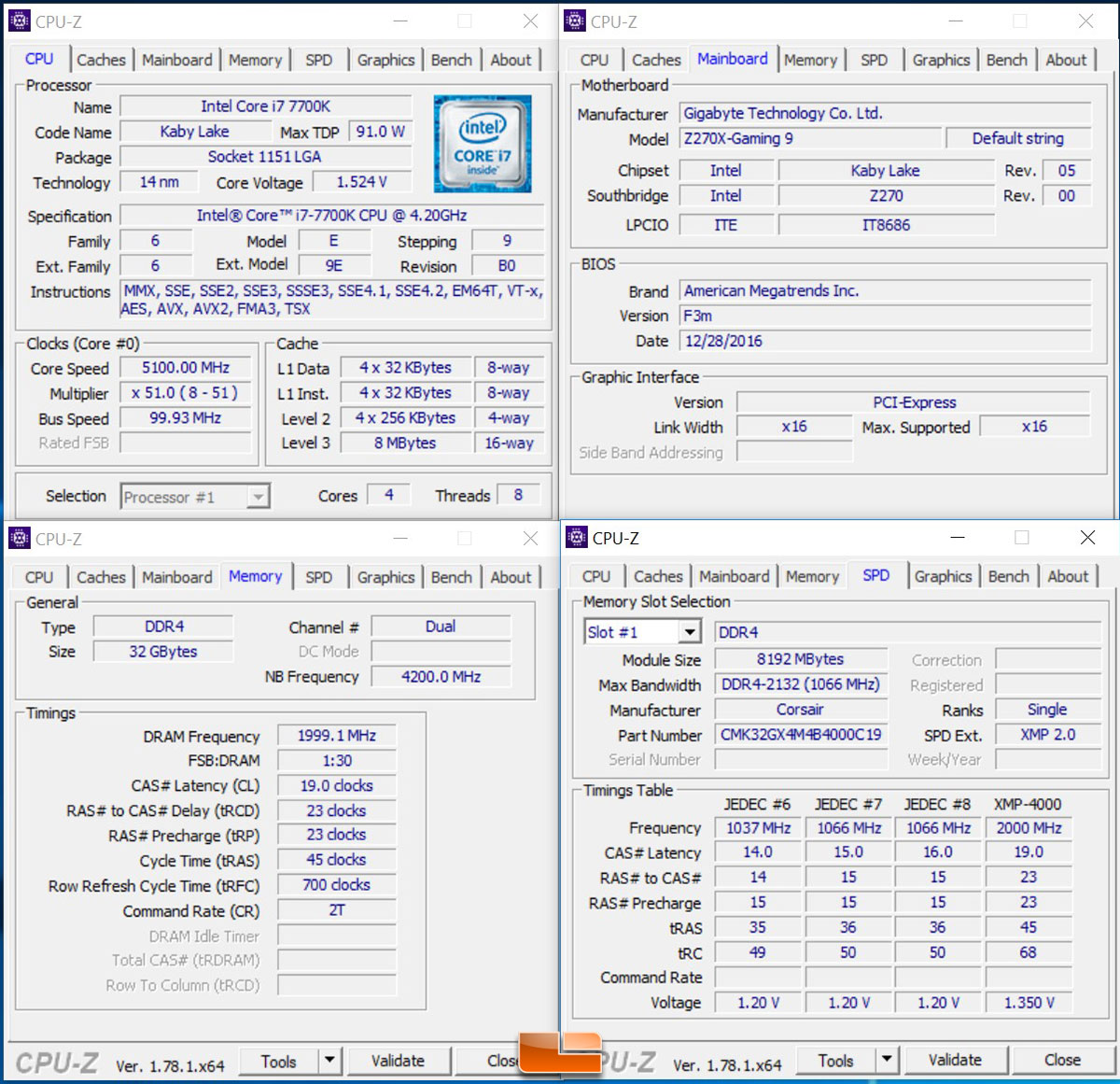Click the Max TDP 91.0 W value
This screenshot has height=1084, width=1120.
[x=380, y=132]
